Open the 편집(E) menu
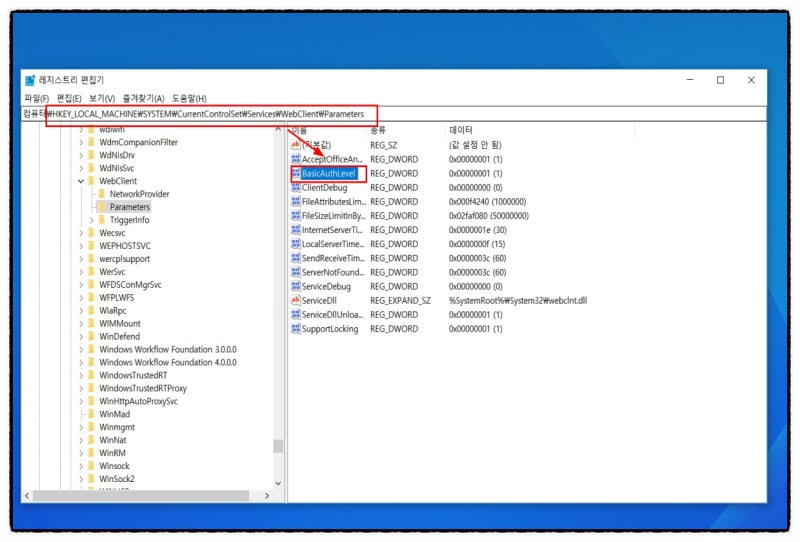Image resolution: width=800 pixels, height=542 pixels. pos(69,98)
